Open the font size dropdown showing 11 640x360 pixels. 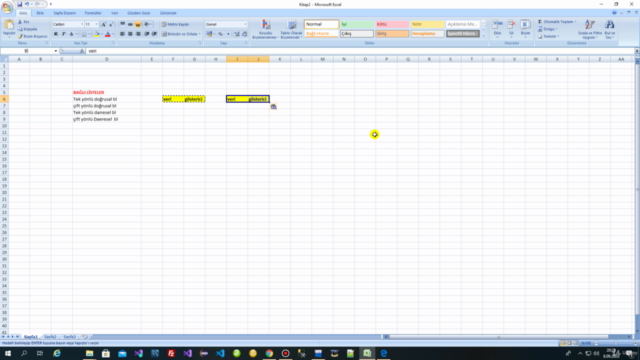coord(96,24)
